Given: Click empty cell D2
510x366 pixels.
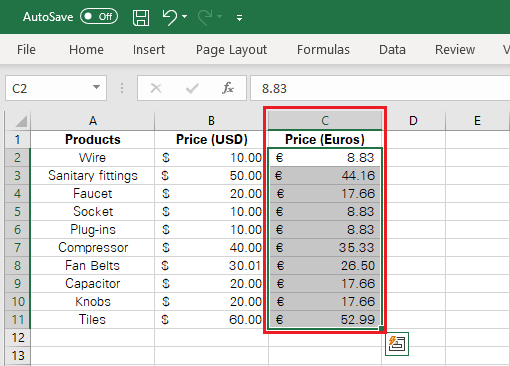Looking at the screenshot, I should (413, 157).
